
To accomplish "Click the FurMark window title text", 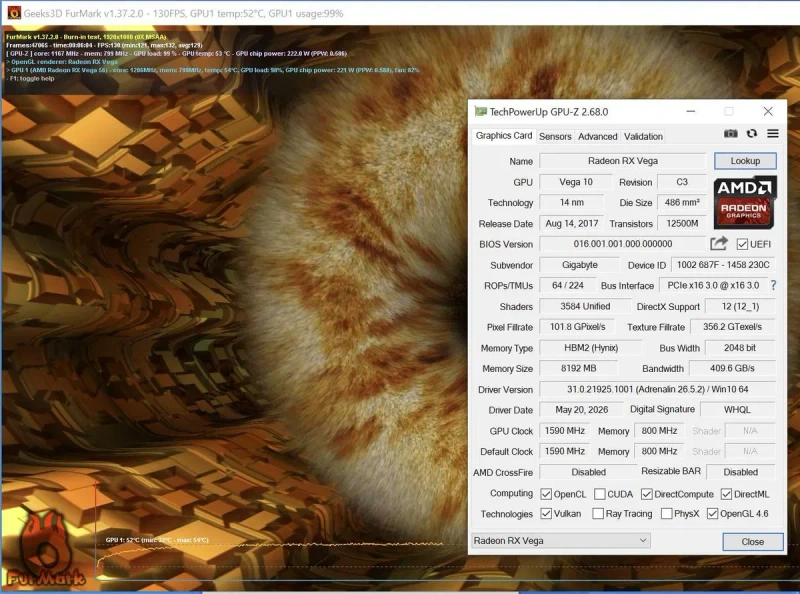I will (183, 13).
